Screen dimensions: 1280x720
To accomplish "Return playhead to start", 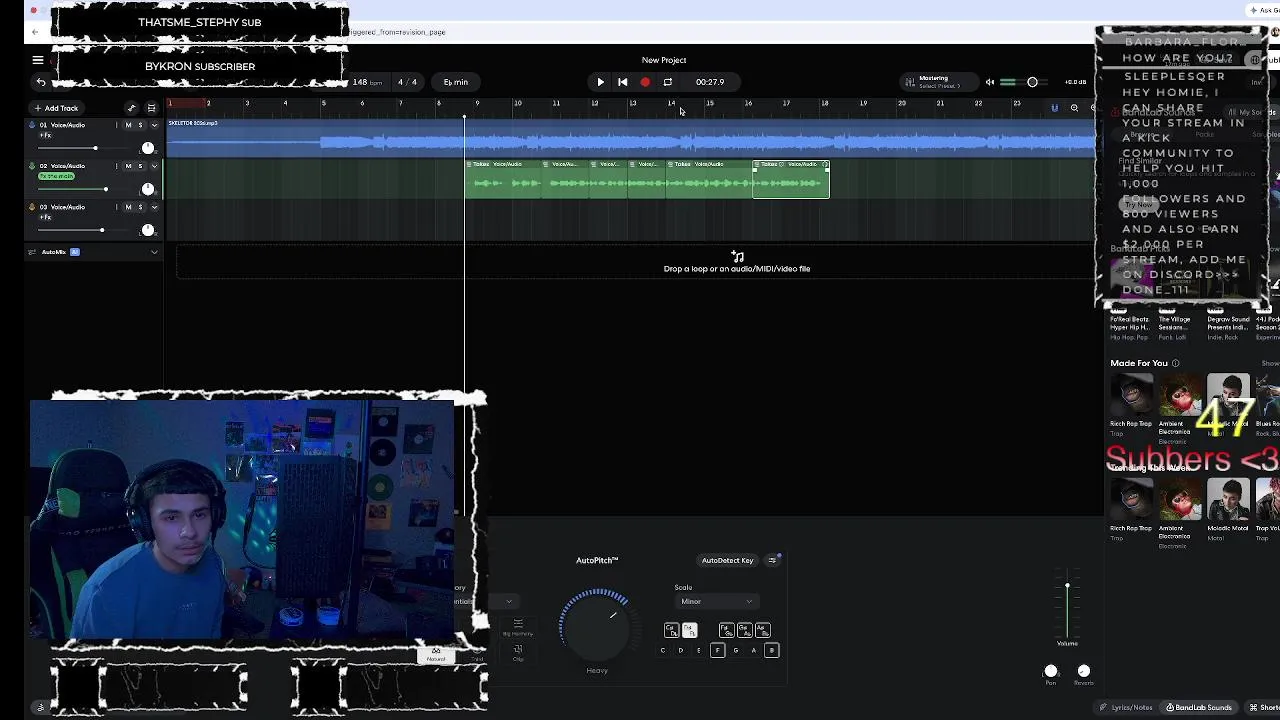I will click(x=622, y=82).
